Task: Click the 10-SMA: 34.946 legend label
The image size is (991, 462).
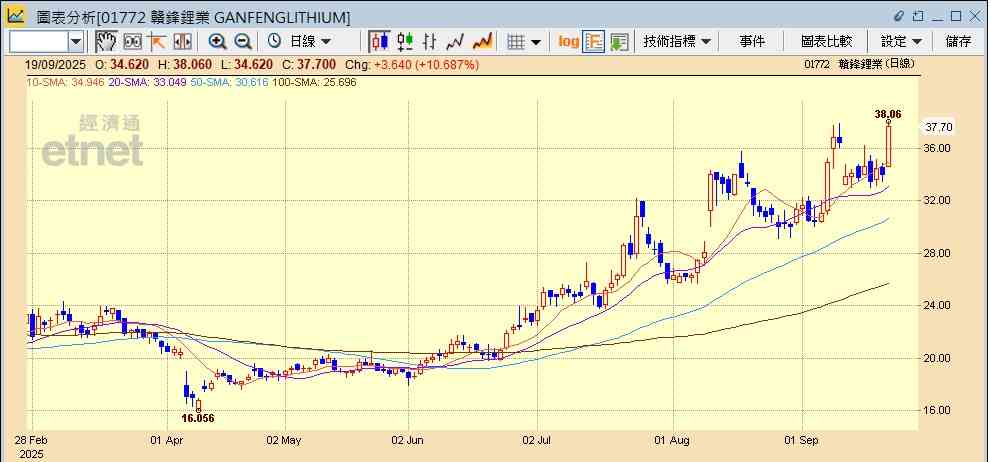Action: 65,82
